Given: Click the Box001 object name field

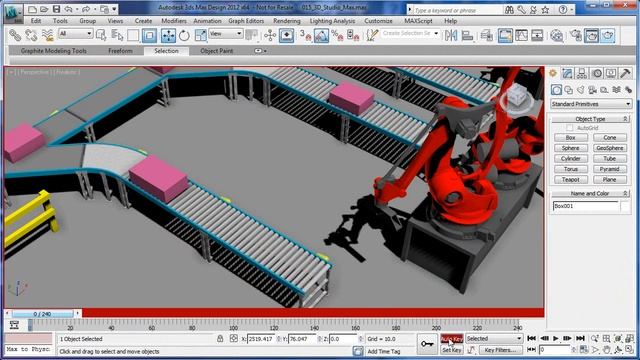Looking at the screenshot, I should point(586,206).
